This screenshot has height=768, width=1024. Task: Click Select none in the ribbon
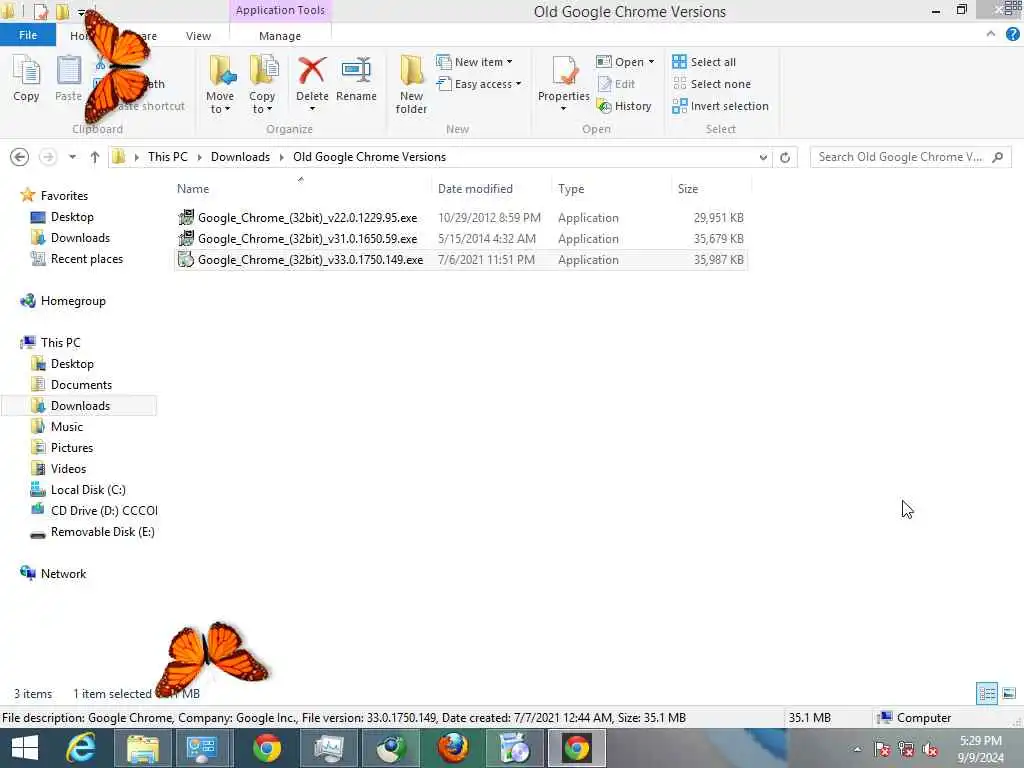tap(712, 84)
